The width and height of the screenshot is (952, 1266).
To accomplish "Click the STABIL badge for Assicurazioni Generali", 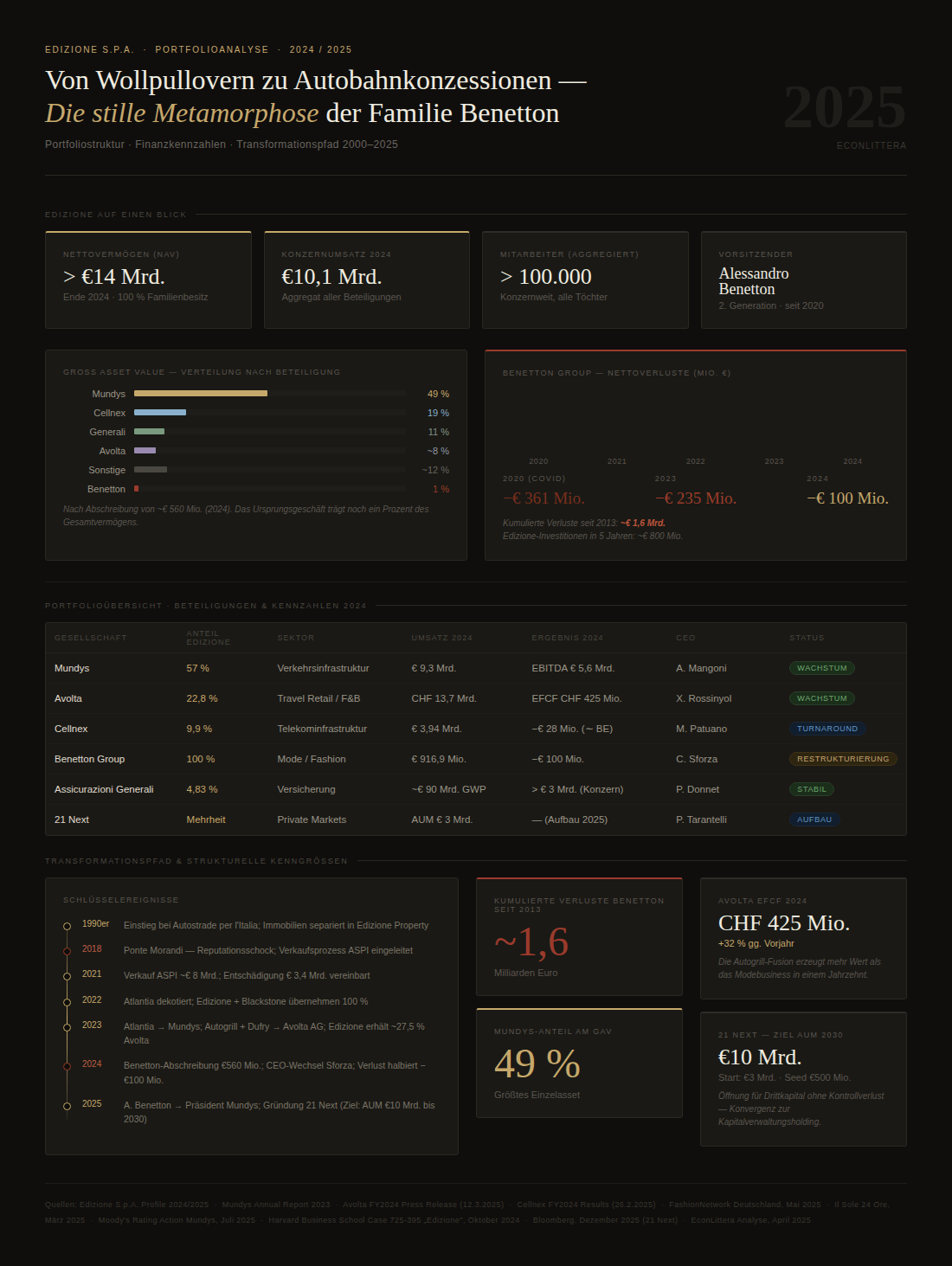I will click(x=811, y=789).
